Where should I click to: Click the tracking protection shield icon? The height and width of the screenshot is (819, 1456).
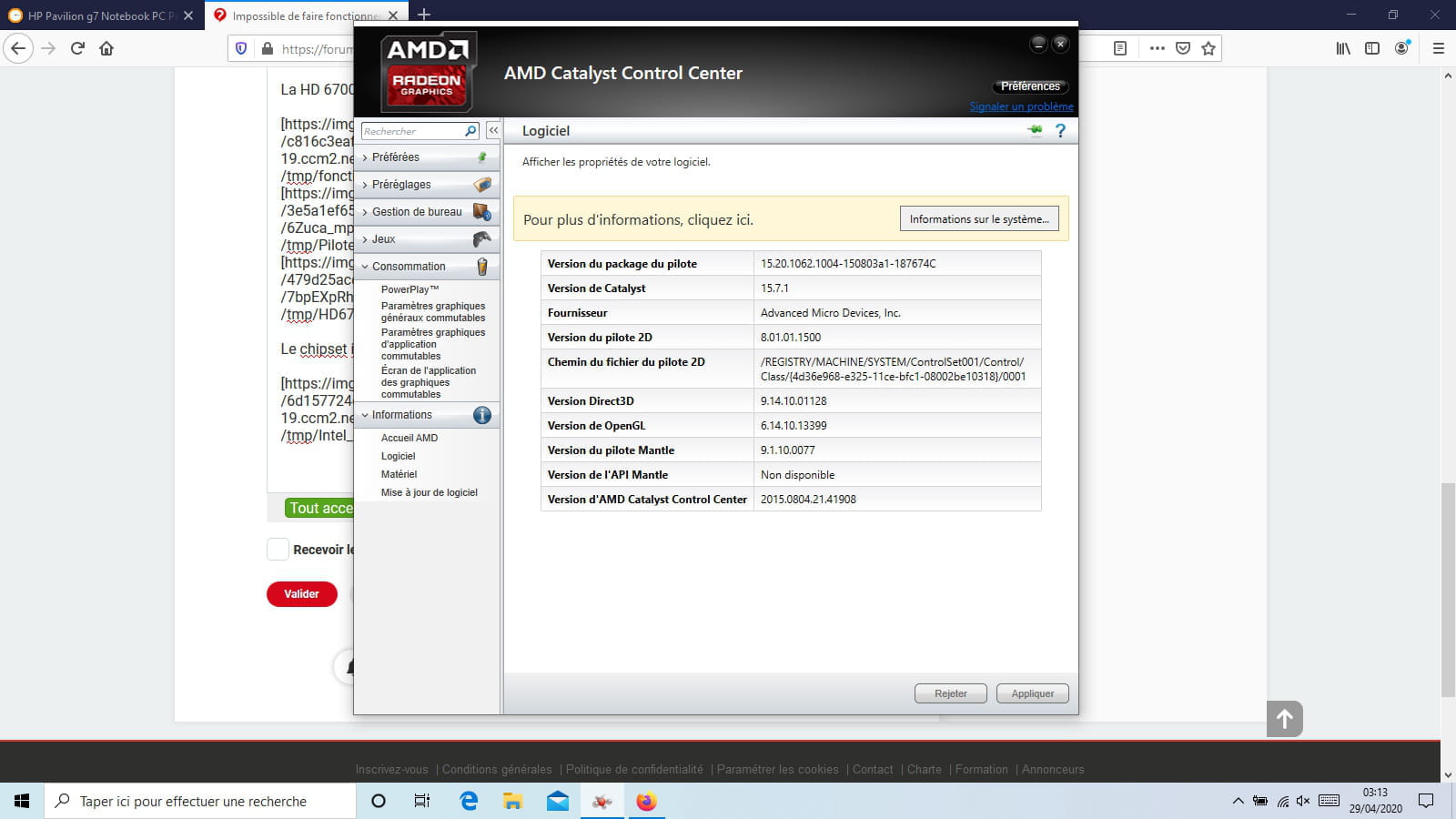pos(241,48)
